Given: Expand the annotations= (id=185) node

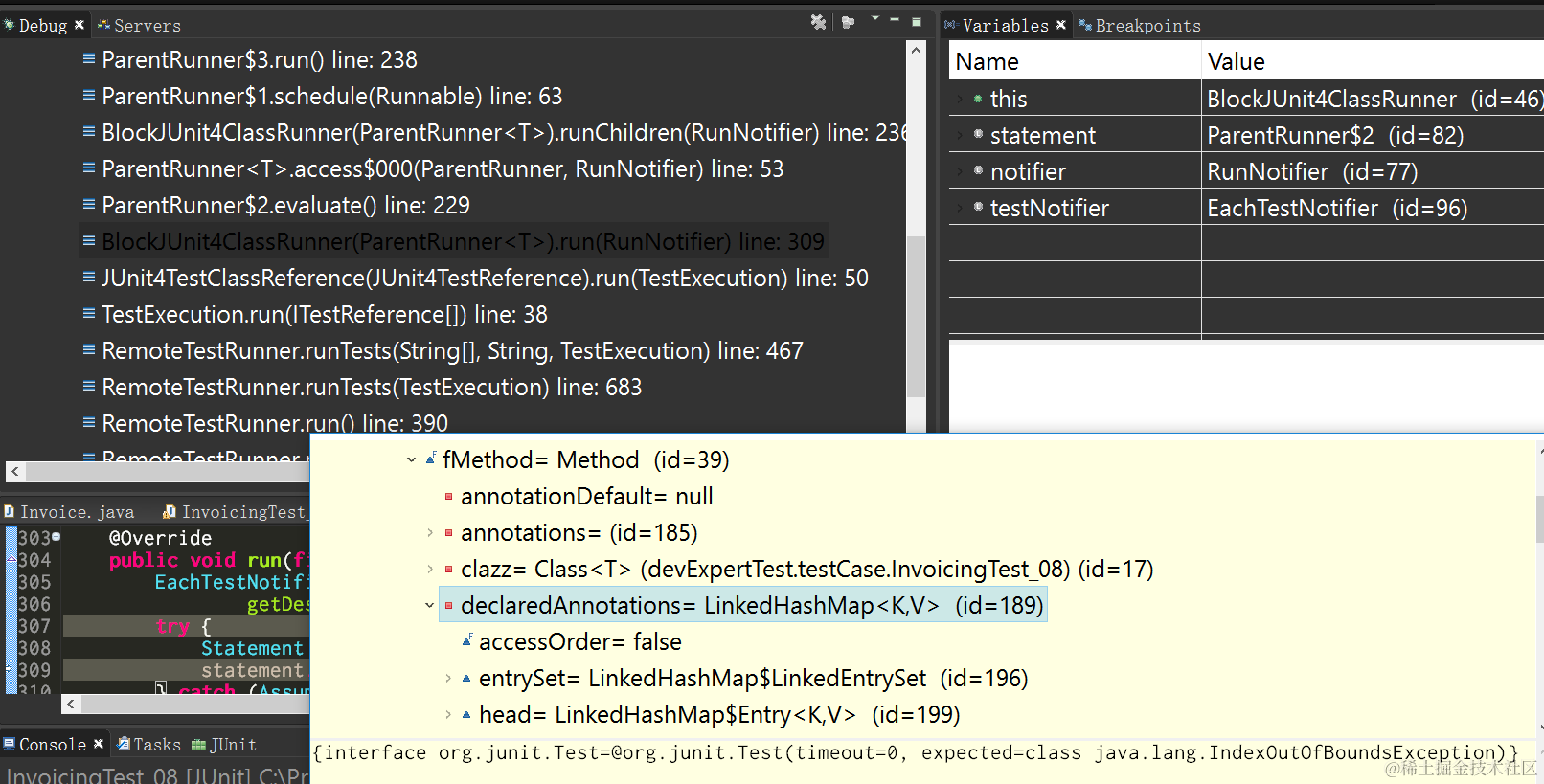Looking at the screenshot, I should [430, 533].
